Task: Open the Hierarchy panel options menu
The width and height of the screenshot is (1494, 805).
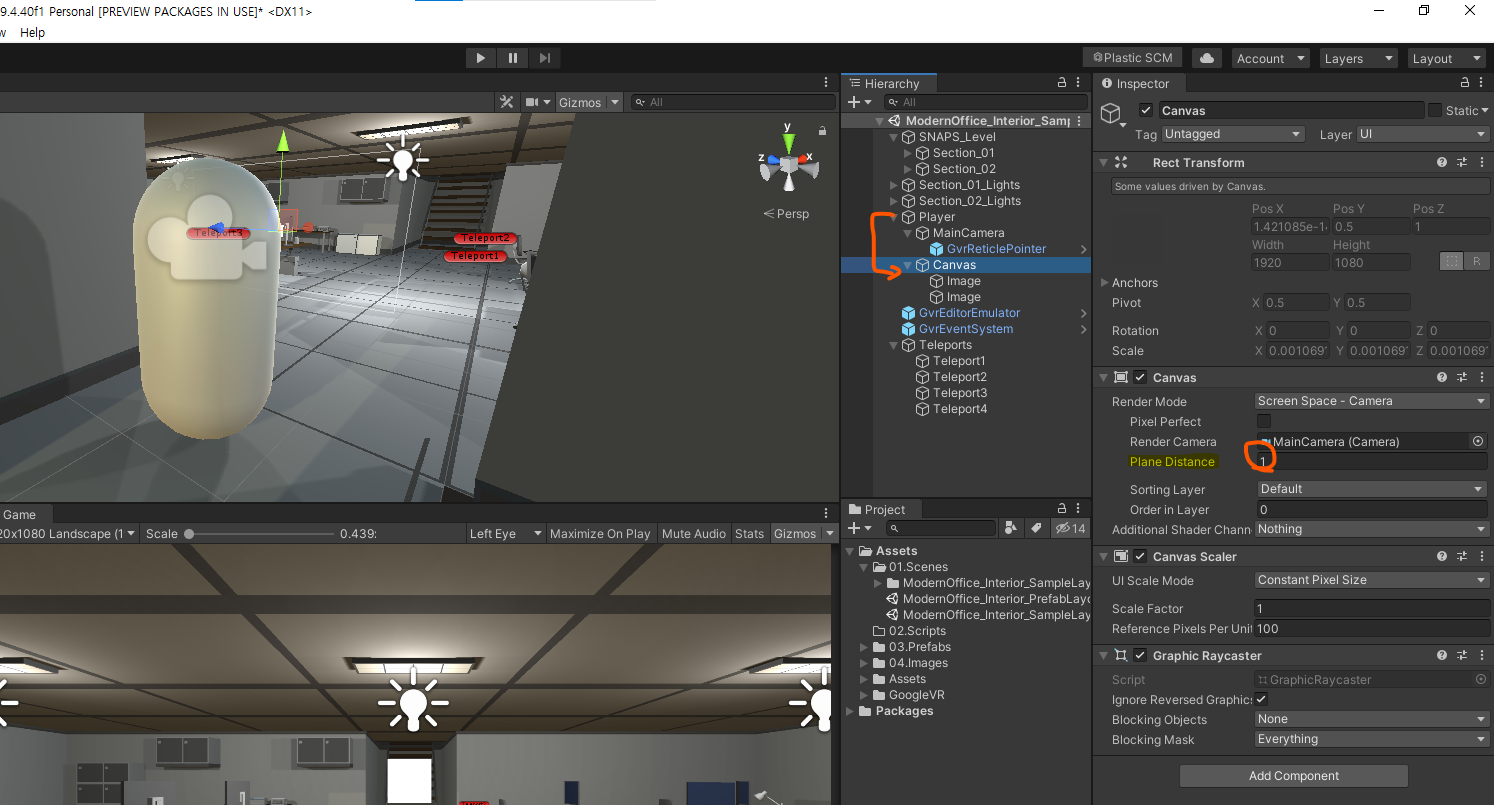Action: coord(1079,83)
